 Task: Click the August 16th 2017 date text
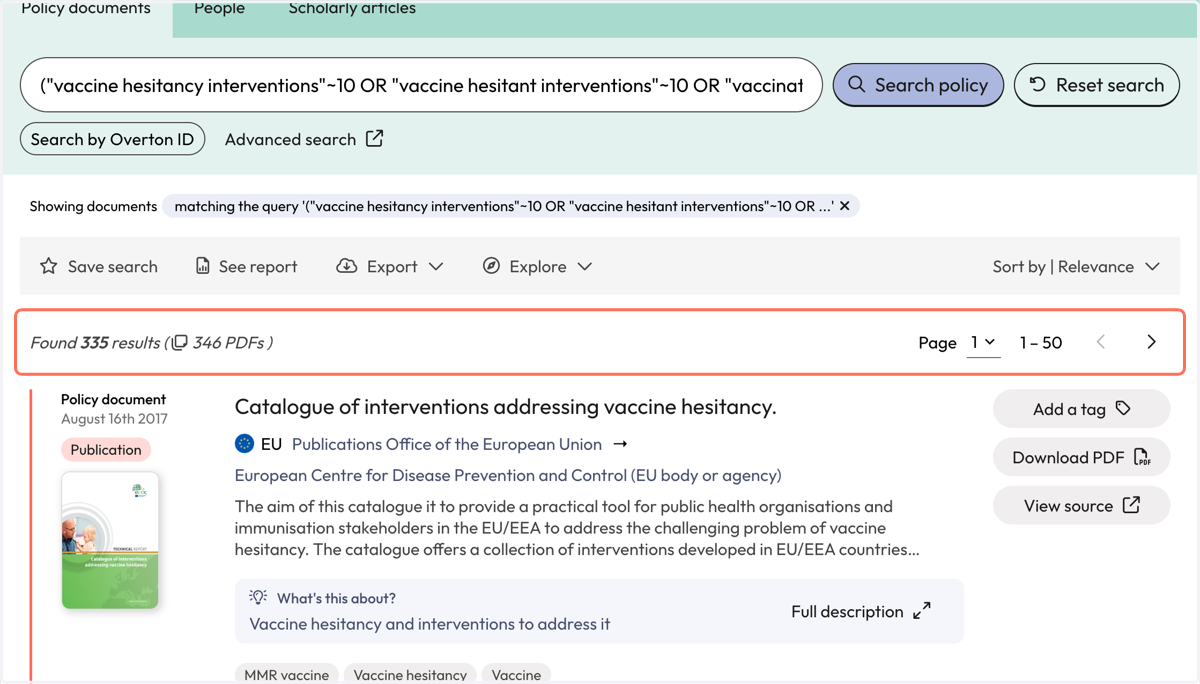[x=114, y=419]
